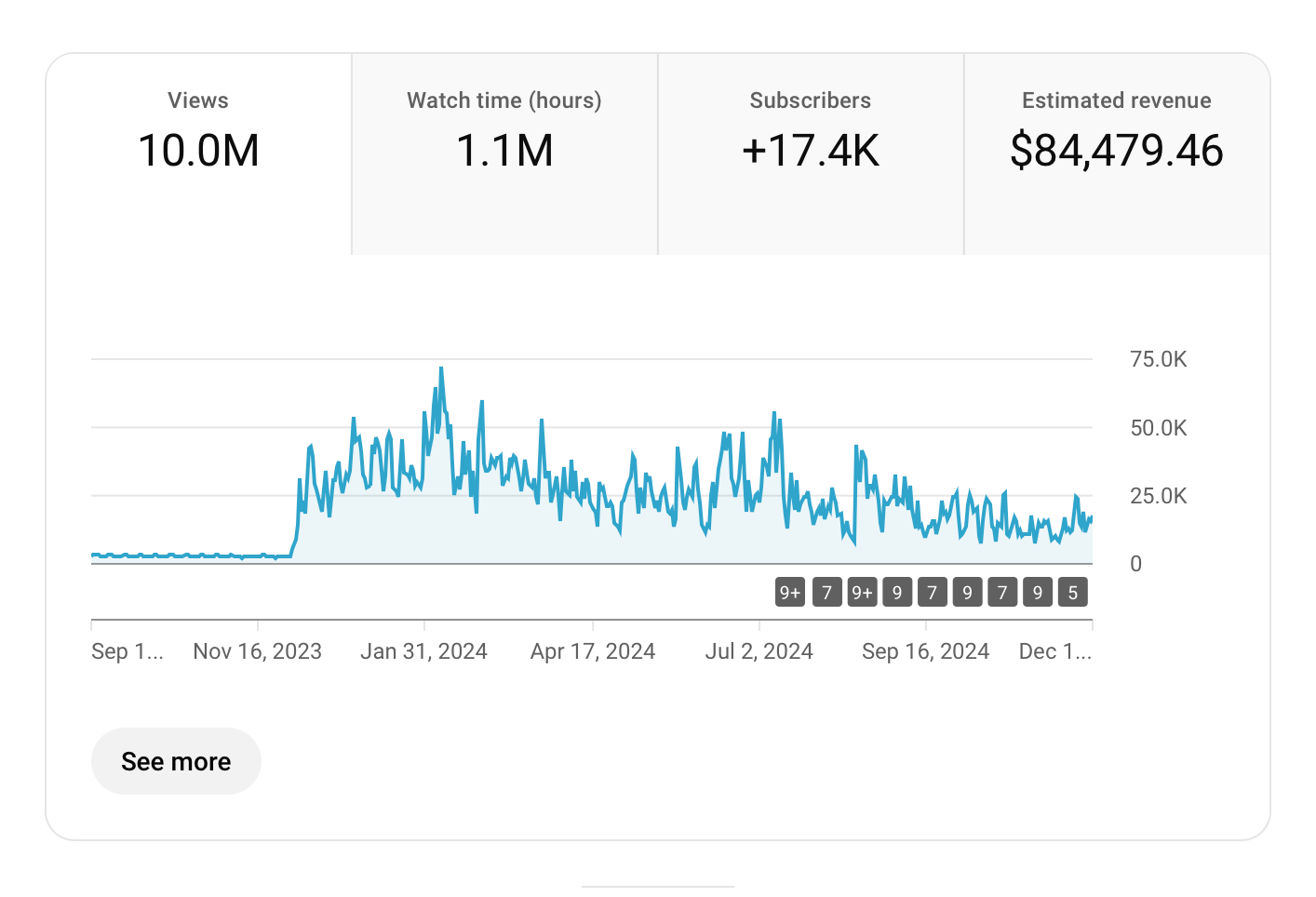Screen dimensions: 1316x897
Task: Switch to Watch time (hours) tab
Action: pyautogui.click(x=504, y=154)
